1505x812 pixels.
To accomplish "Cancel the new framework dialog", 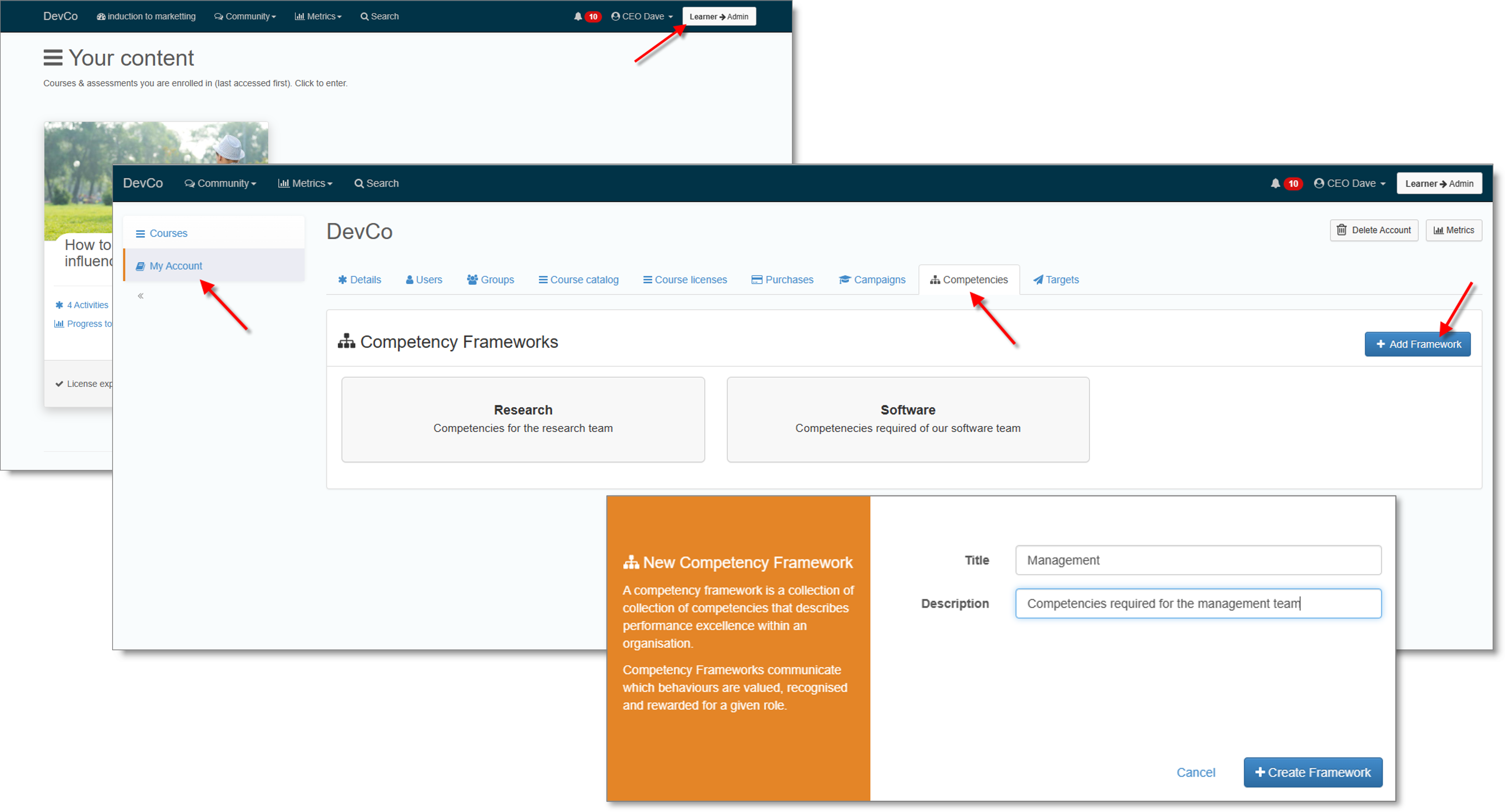I will click(x=1195, y=772).
